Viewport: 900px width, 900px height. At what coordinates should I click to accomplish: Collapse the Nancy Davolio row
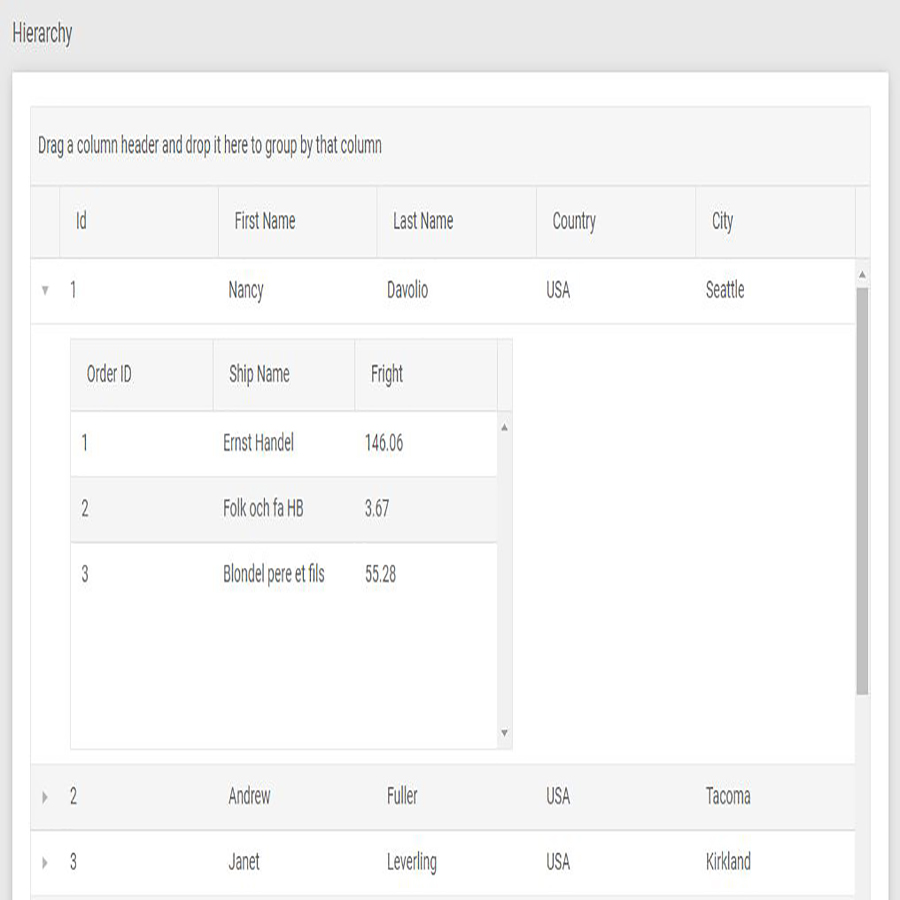tap(45, 290)
